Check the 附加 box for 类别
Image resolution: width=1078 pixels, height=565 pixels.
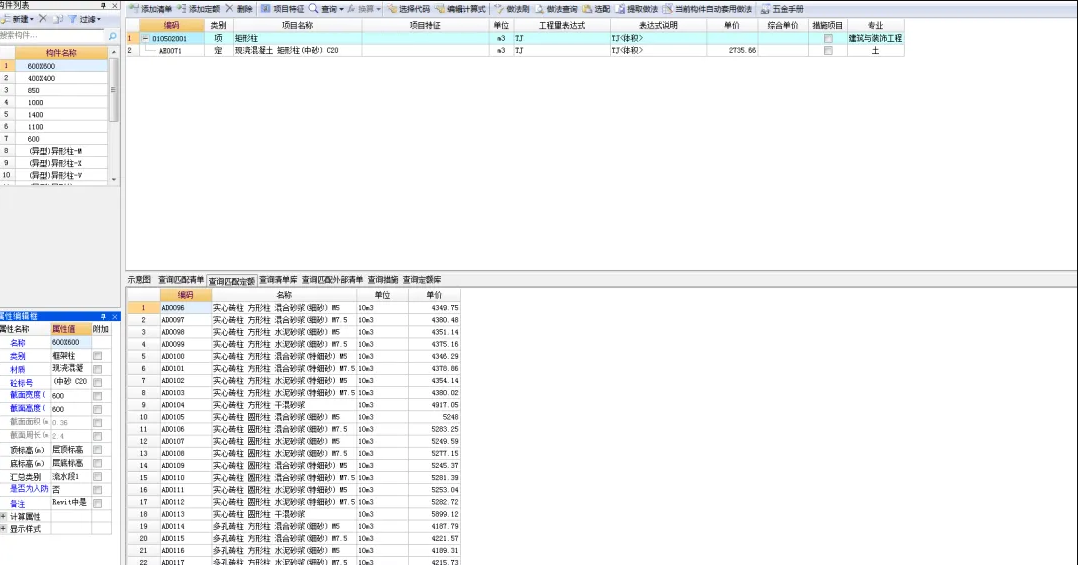tap(98, 356)
